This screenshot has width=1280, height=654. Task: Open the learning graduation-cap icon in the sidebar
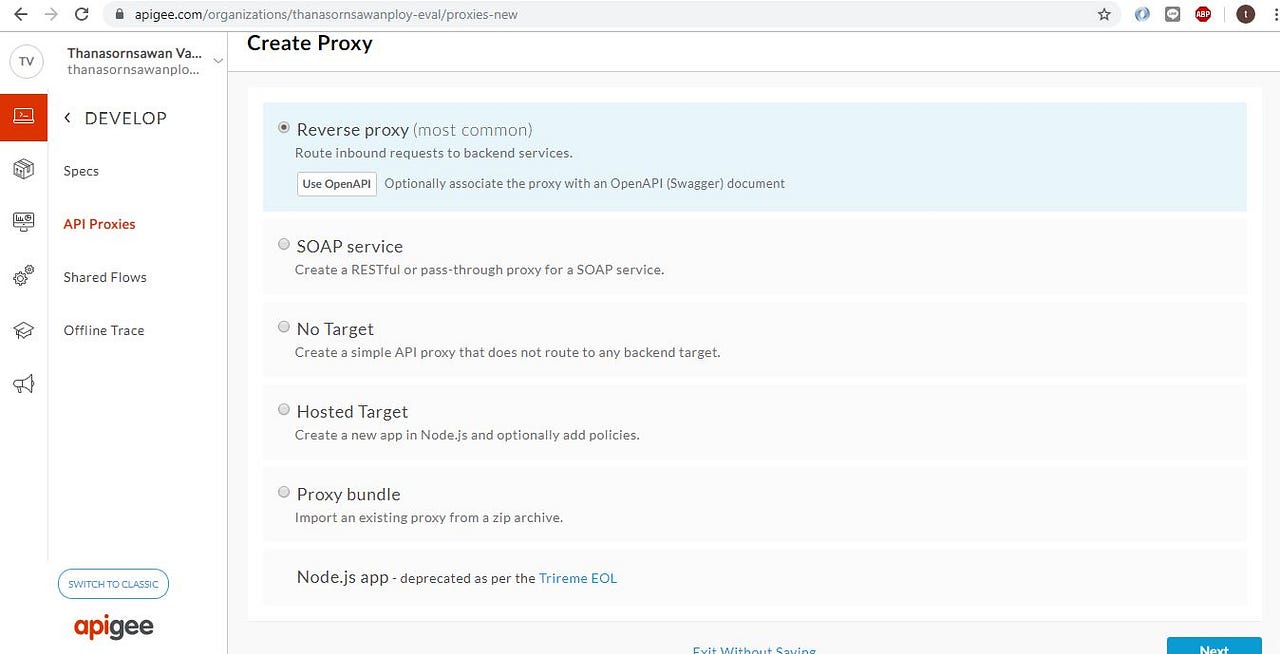point(23,330)
